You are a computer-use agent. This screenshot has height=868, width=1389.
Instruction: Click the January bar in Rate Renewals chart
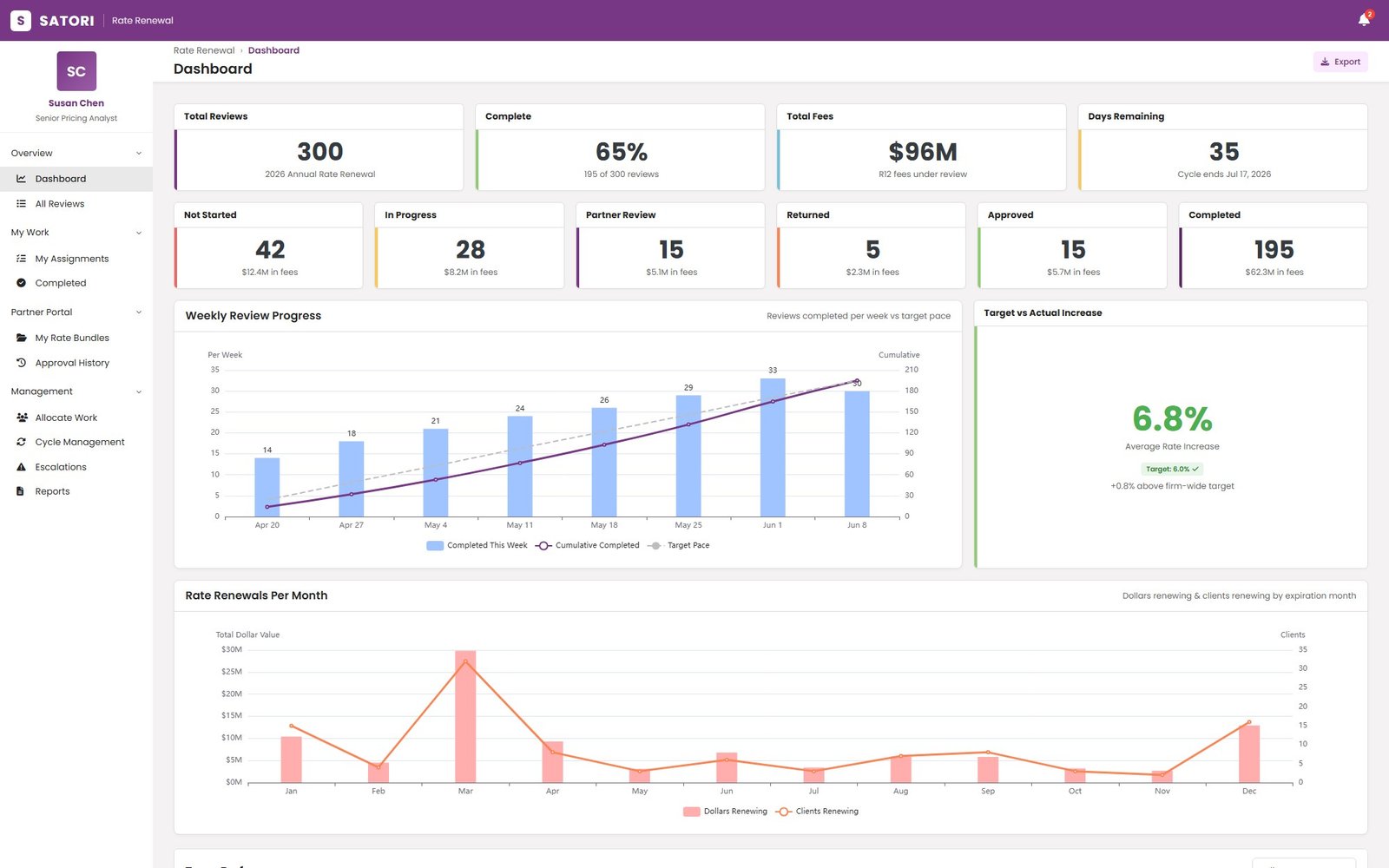(x=291, y=759)
